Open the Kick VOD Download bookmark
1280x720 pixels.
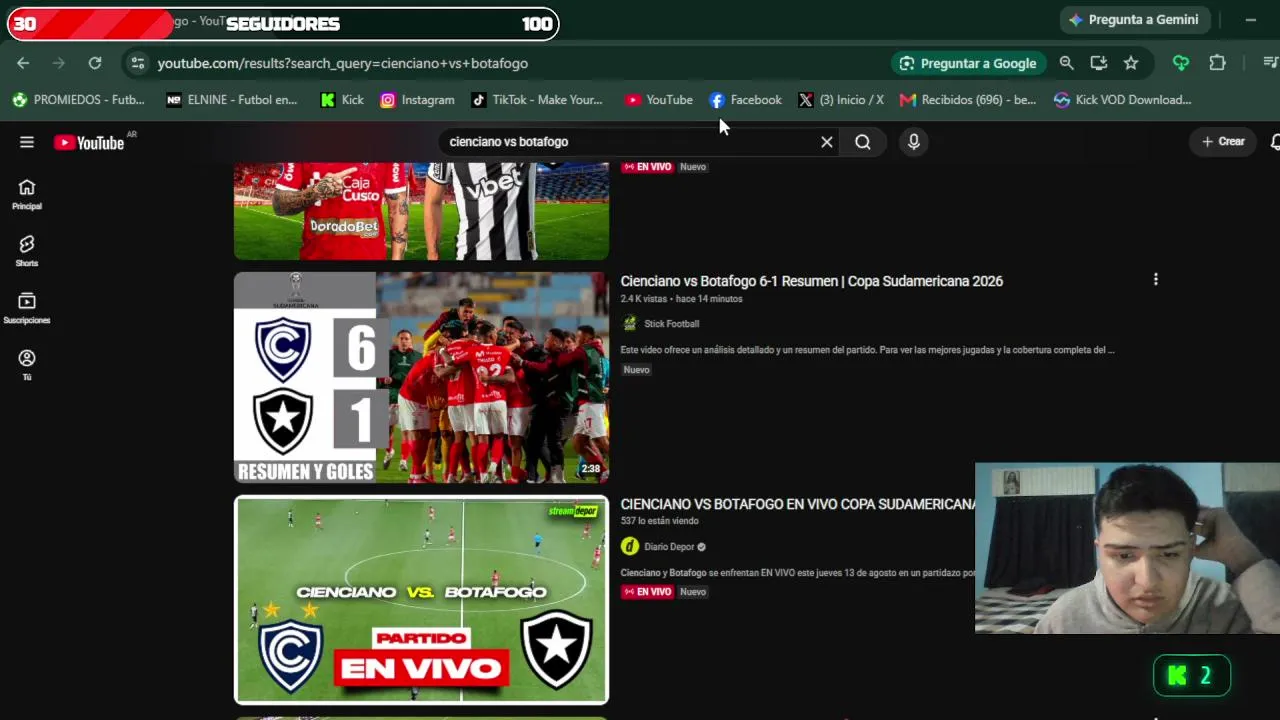1123,100
